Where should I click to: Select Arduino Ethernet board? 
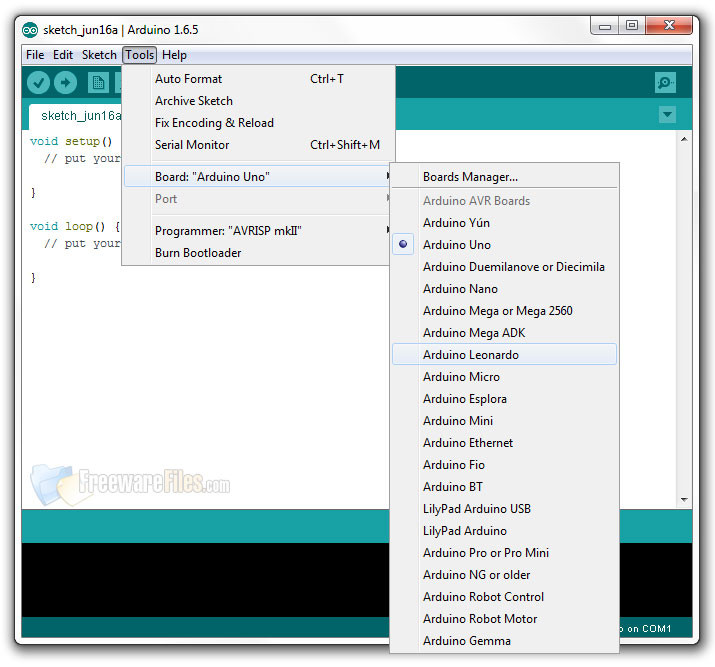coord(504,443)
